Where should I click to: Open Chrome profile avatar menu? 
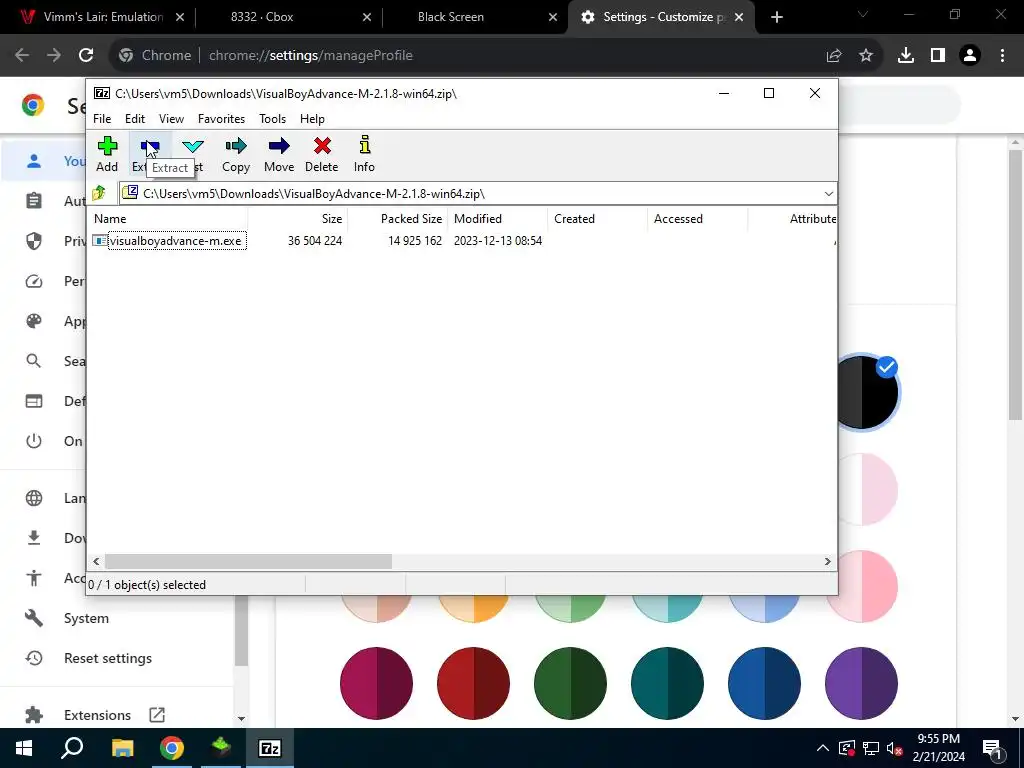970,56
